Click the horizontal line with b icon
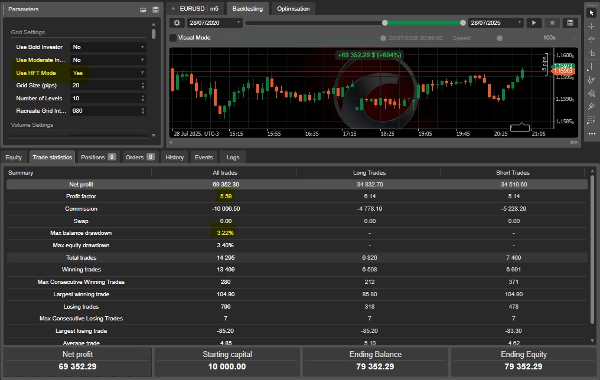 [x=592, y=53]
